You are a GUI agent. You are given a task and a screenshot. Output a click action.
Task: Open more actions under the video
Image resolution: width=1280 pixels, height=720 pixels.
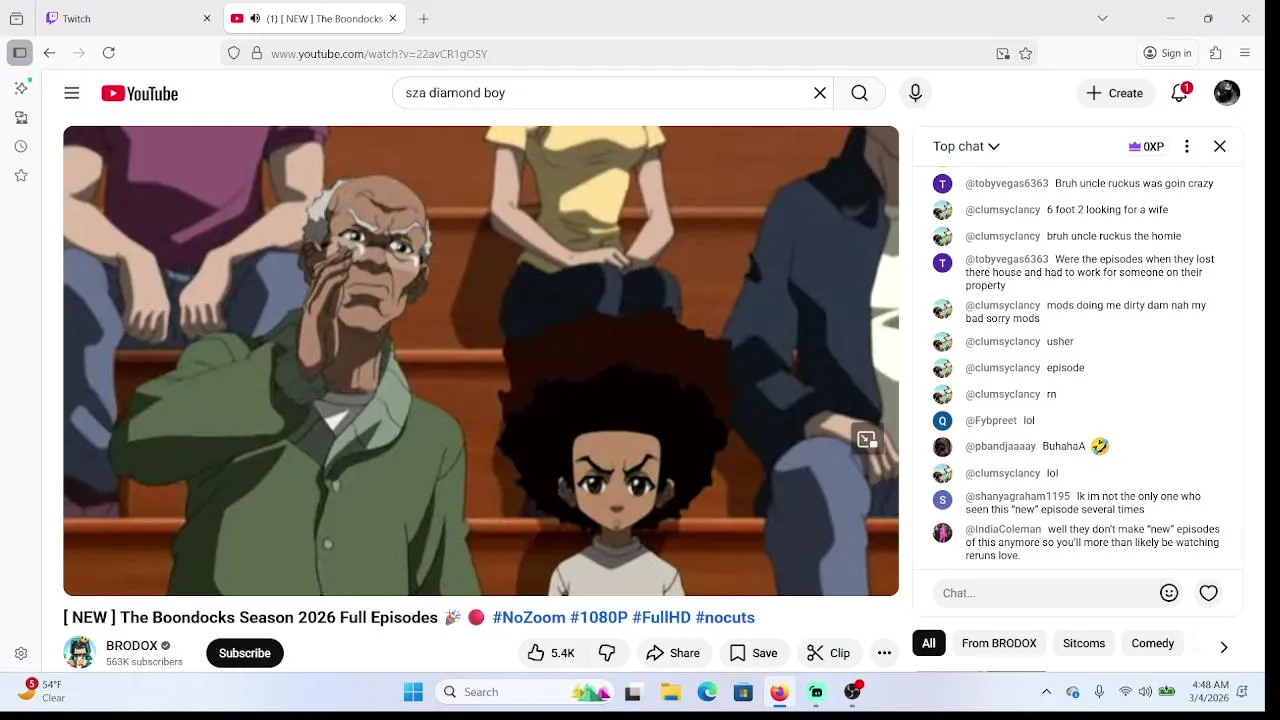[884, 653]
